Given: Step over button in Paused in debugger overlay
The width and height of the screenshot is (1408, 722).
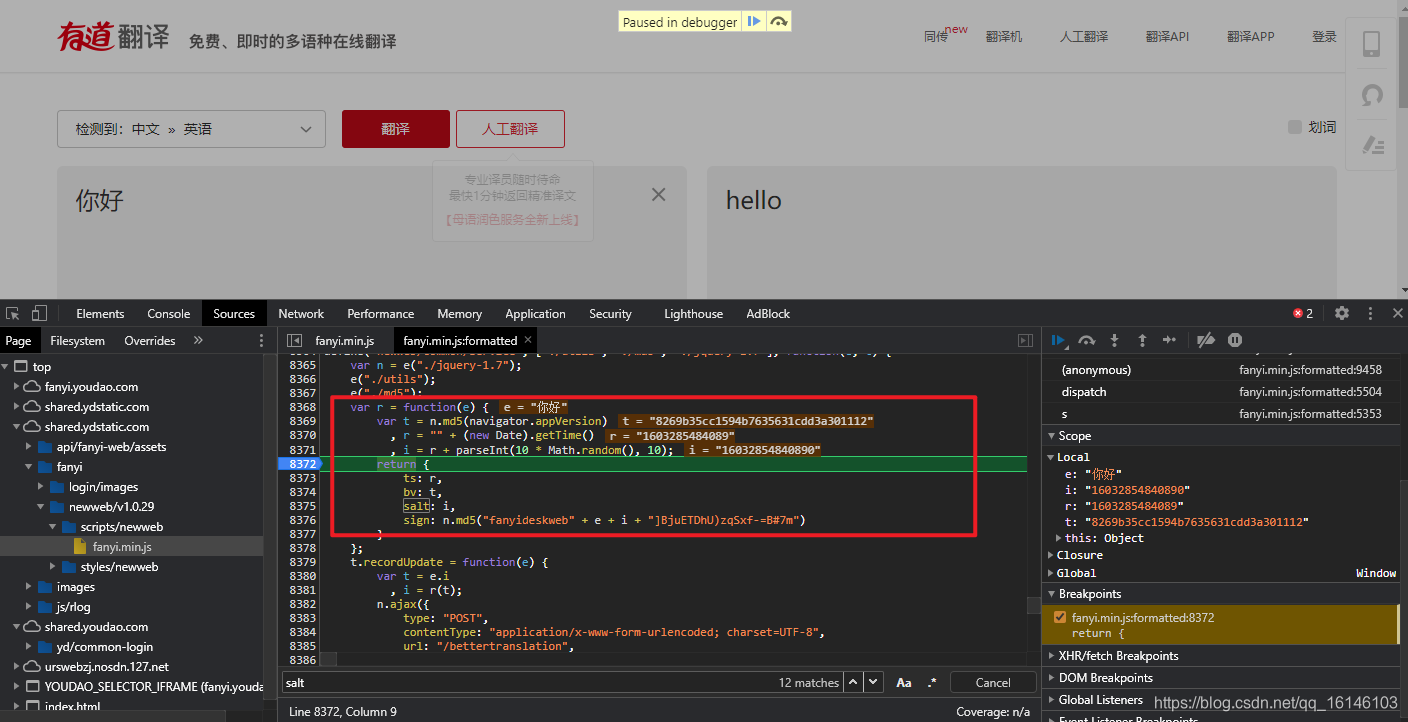Looking at the screenshot, I should click(x=779, y=21).
